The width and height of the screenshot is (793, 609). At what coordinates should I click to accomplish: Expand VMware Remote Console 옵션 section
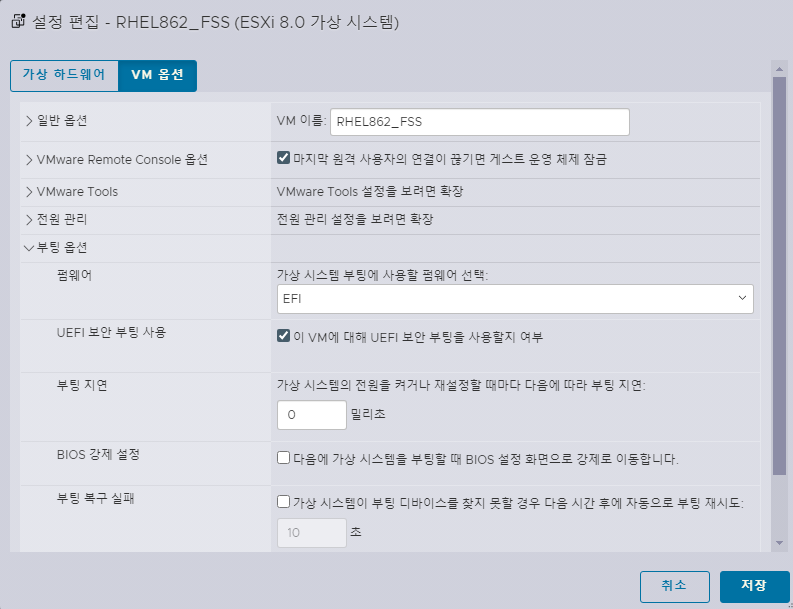tap(29, 160)
